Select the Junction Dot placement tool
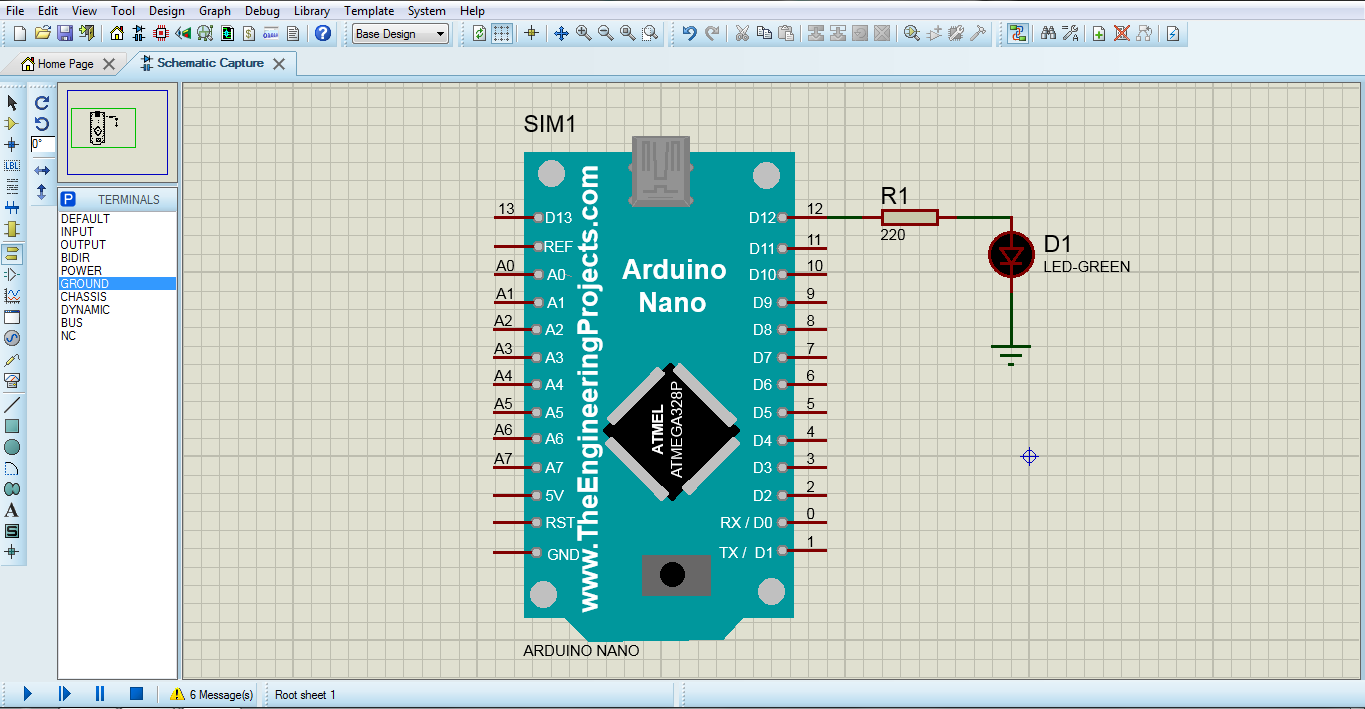1365x709 pixels. [13, 145]
